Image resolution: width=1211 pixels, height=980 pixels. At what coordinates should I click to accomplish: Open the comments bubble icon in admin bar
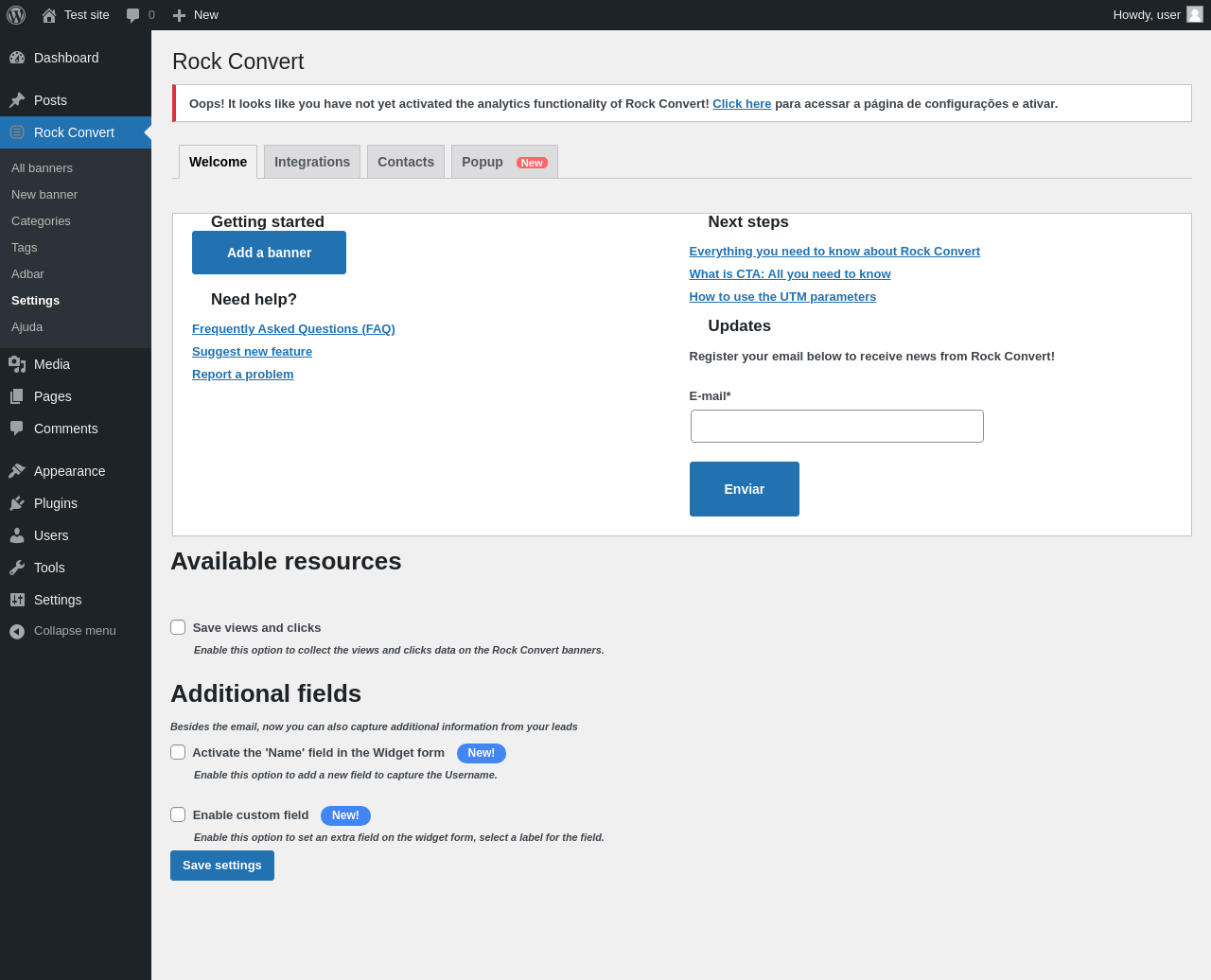tap(133, 15)
